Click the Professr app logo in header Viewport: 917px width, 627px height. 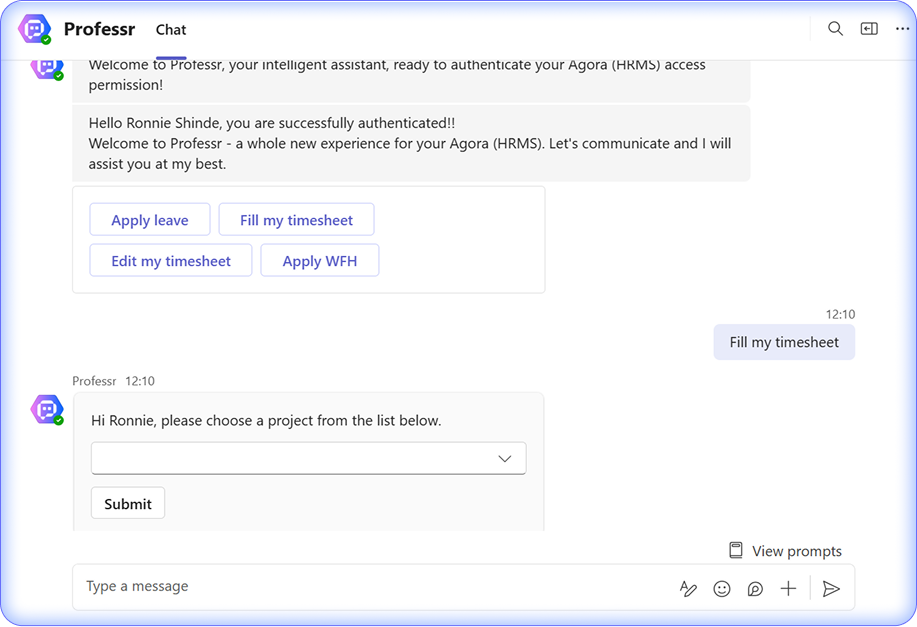tap(35, 30)
